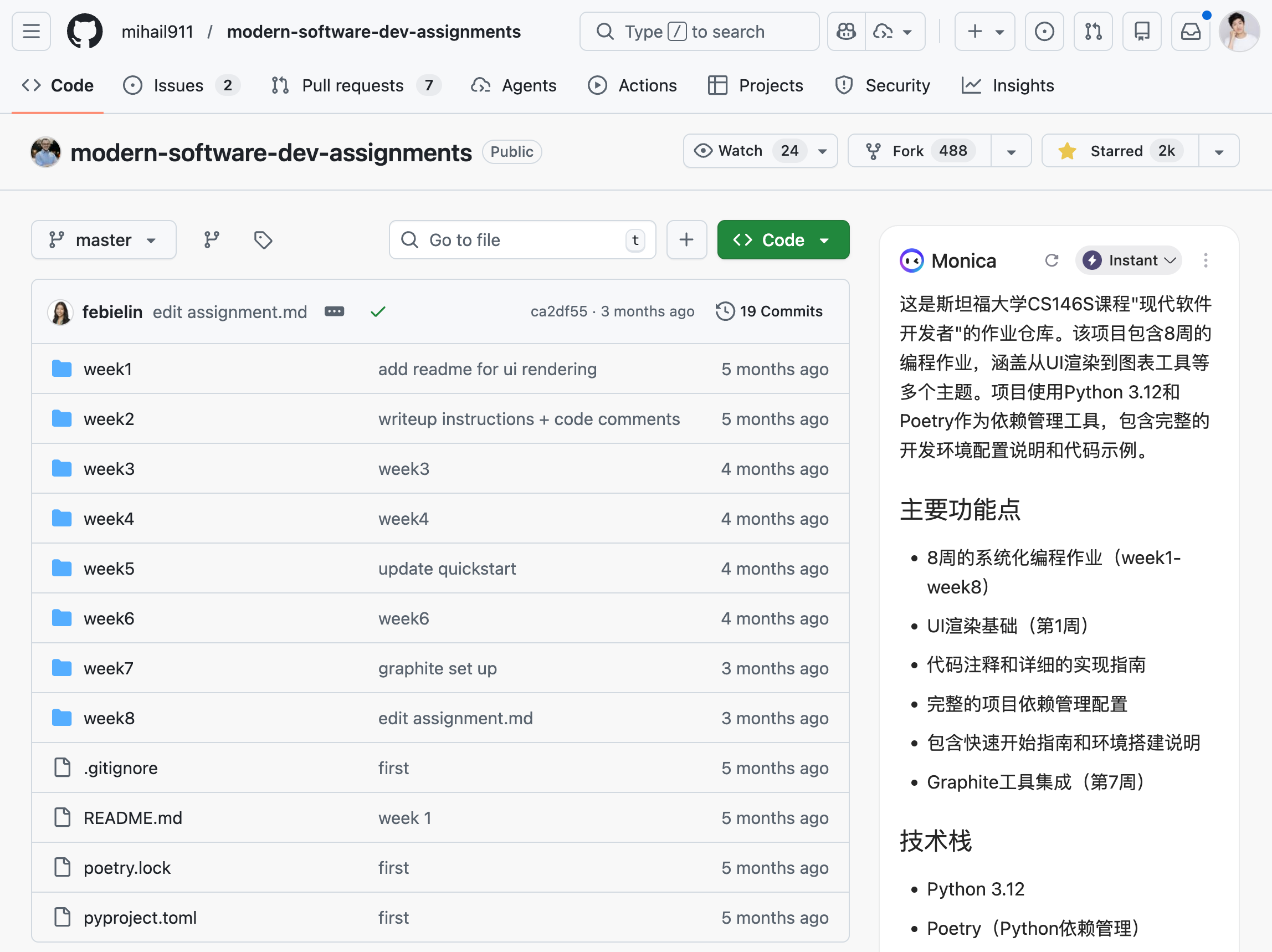Open the hamburger navigation menu
This screenshot has height=952, width=1272.
pos(31,32)
